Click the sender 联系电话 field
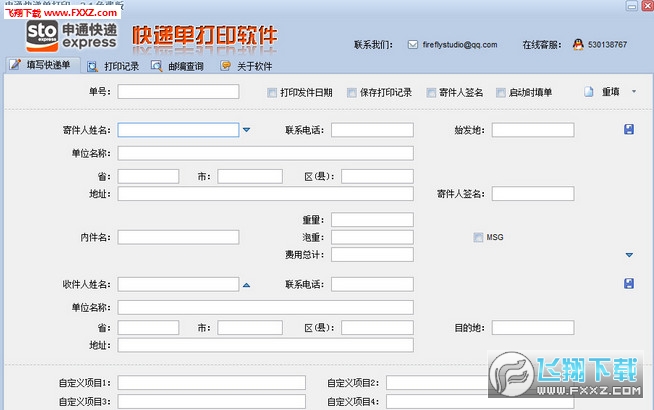The width and height of the screenshot is (654, 410). click(372, 130)
